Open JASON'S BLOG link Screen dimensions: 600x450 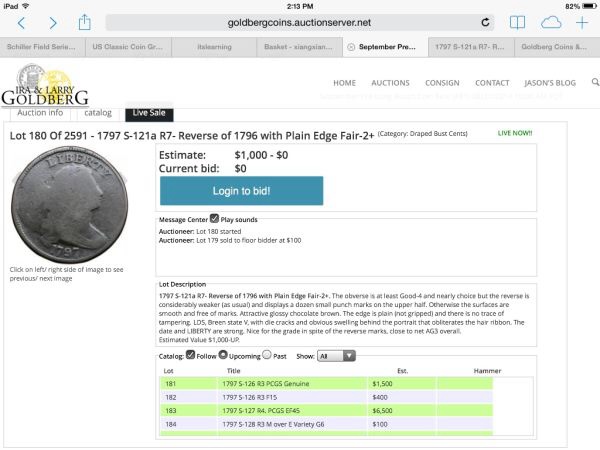click(x=550, y=83)
